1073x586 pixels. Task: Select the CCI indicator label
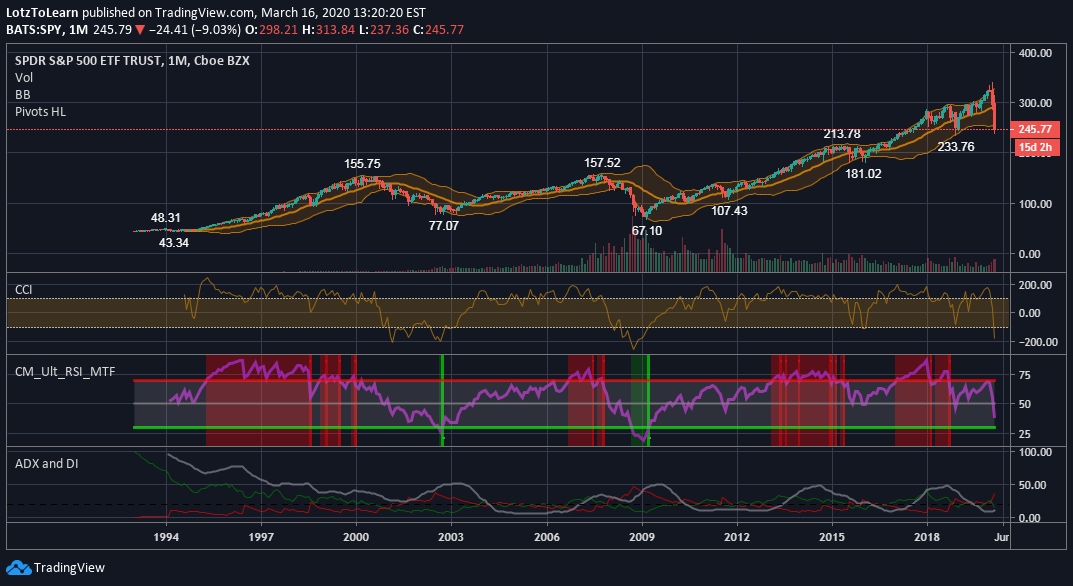pos(24,290)
